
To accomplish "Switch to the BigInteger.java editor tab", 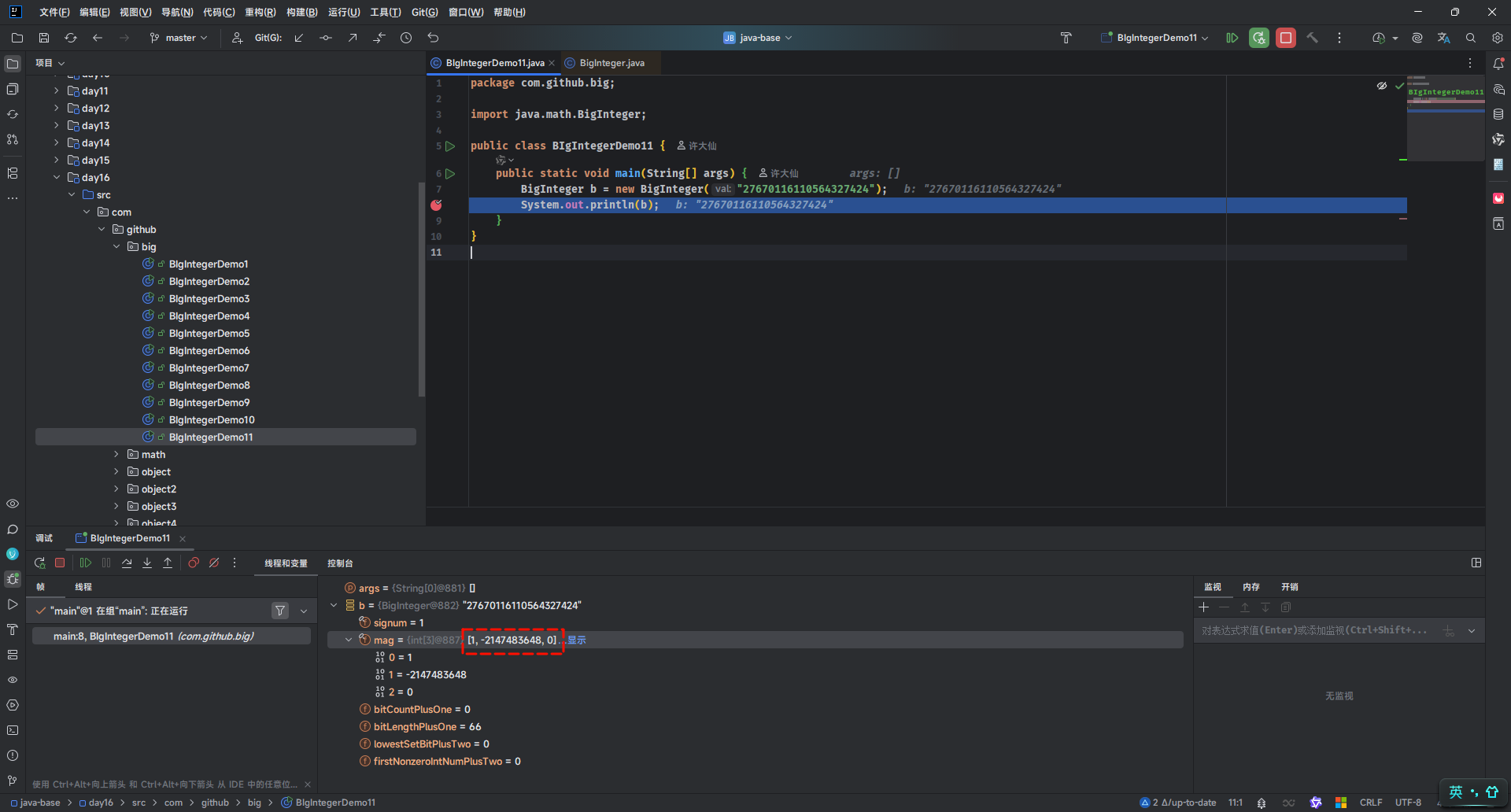I will [611, 63].
